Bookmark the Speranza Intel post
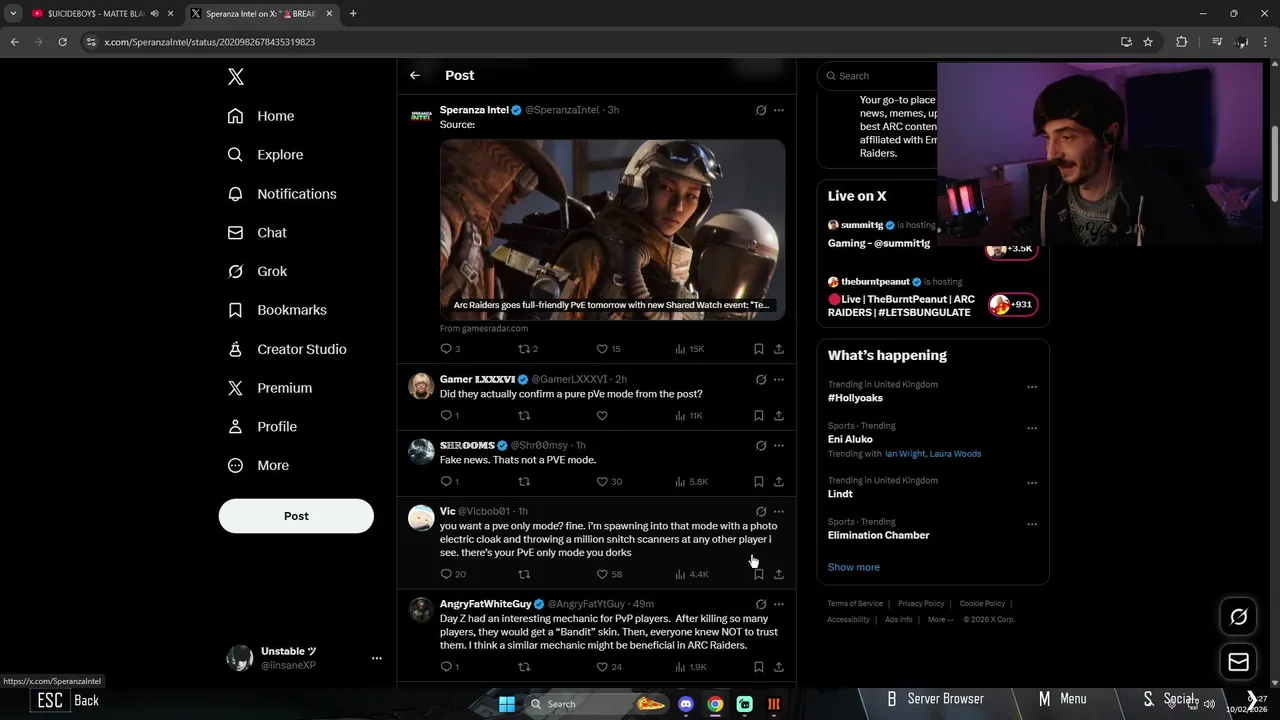The width and height of the screenshot is (1280, 720). 758,349
